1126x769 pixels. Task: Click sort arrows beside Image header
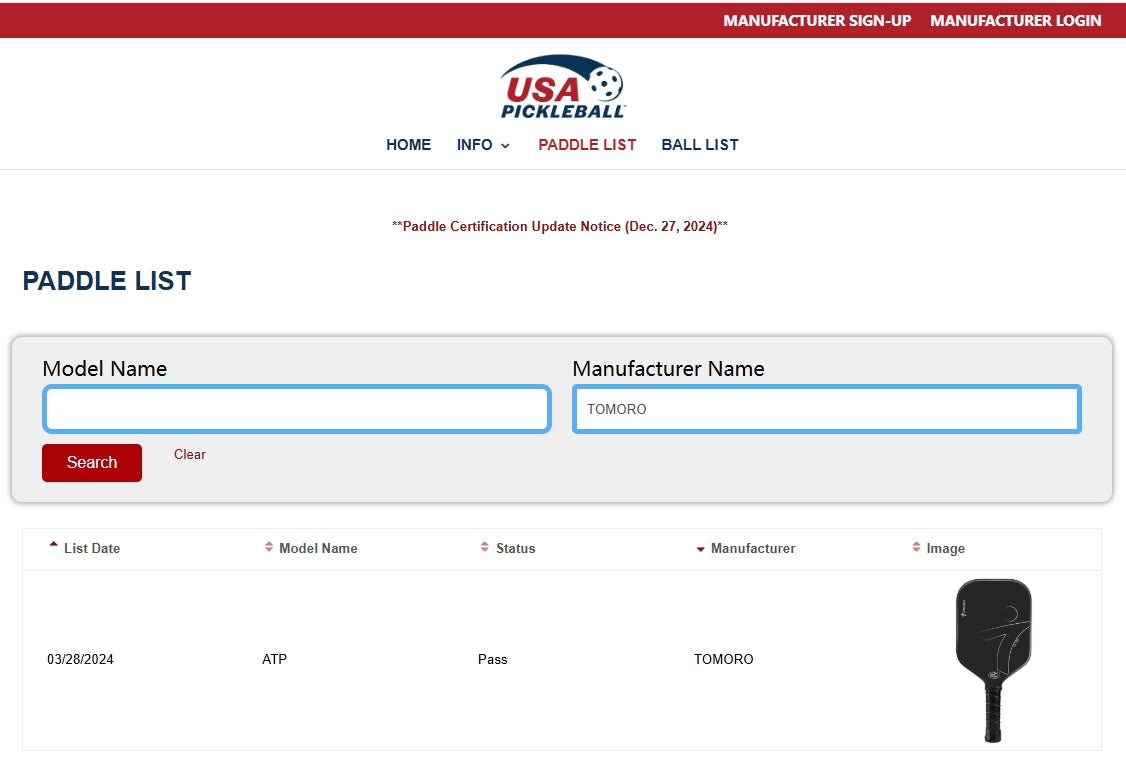click(916, 547)
